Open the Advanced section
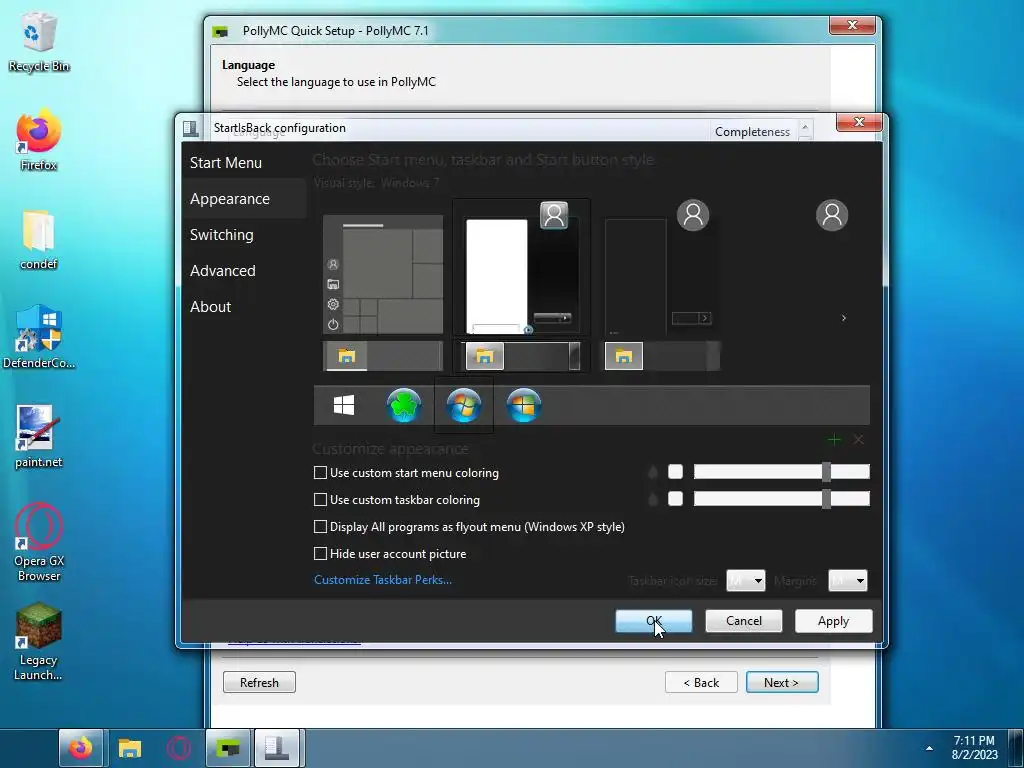 click(x=223, y=270)
